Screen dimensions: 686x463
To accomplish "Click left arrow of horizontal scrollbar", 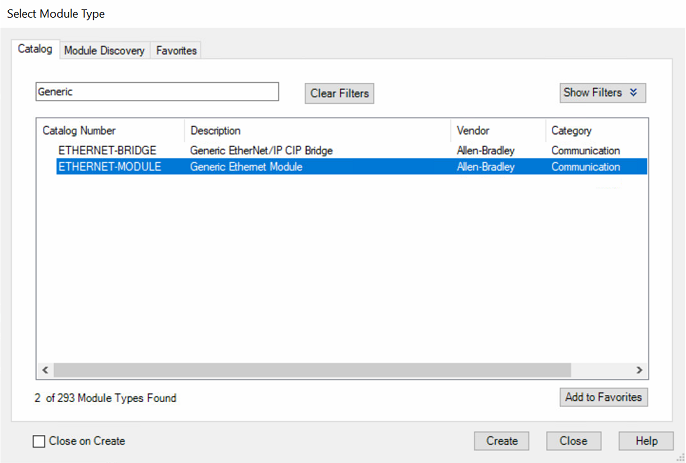I will coord(45,370).
